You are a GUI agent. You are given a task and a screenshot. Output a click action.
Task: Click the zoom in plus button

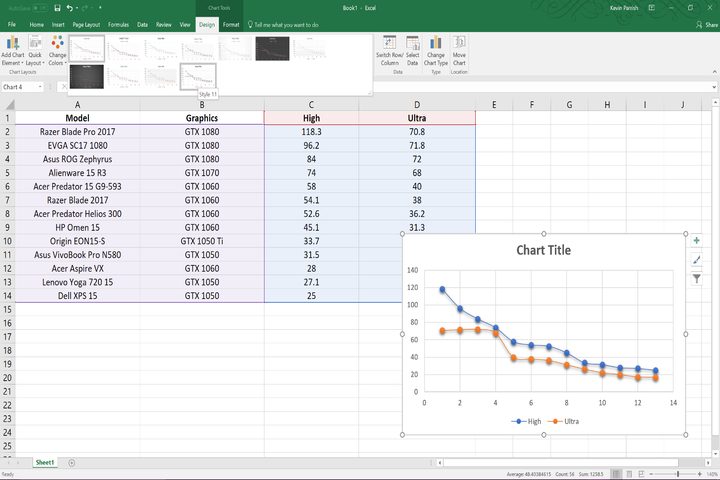tap(699, 474)
